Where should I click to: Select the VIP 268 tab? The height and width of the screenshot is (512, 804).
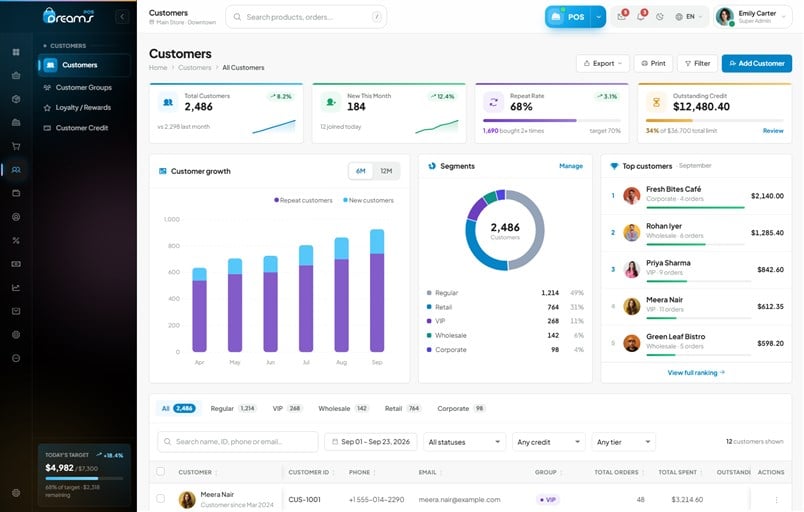[x=287, y=408]
